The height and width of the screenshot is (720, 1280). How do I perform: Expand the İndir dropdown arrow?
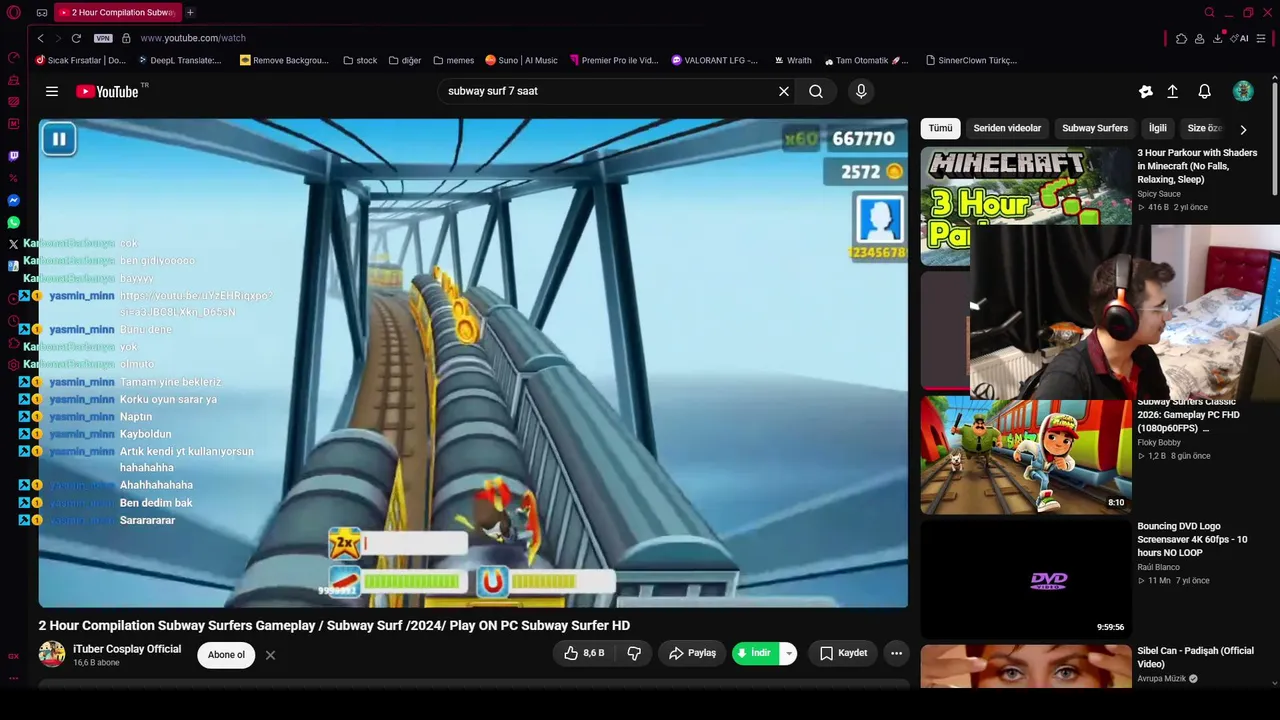789,653
